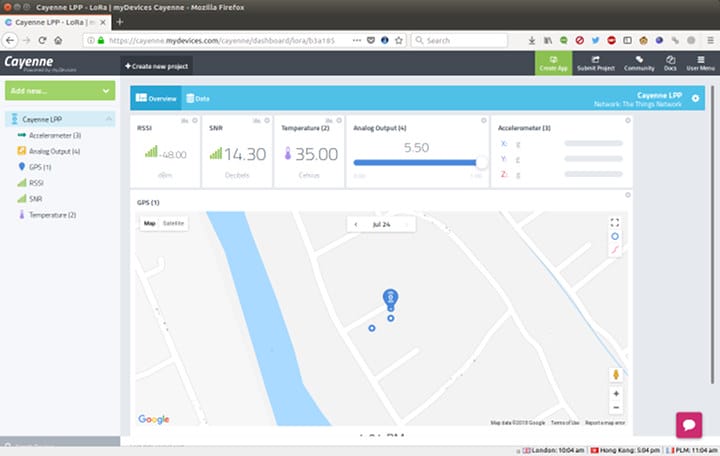Image resolution: width=720 pixels, height=456 pixels.
Task: Open Submit Project
Action: 596,63
